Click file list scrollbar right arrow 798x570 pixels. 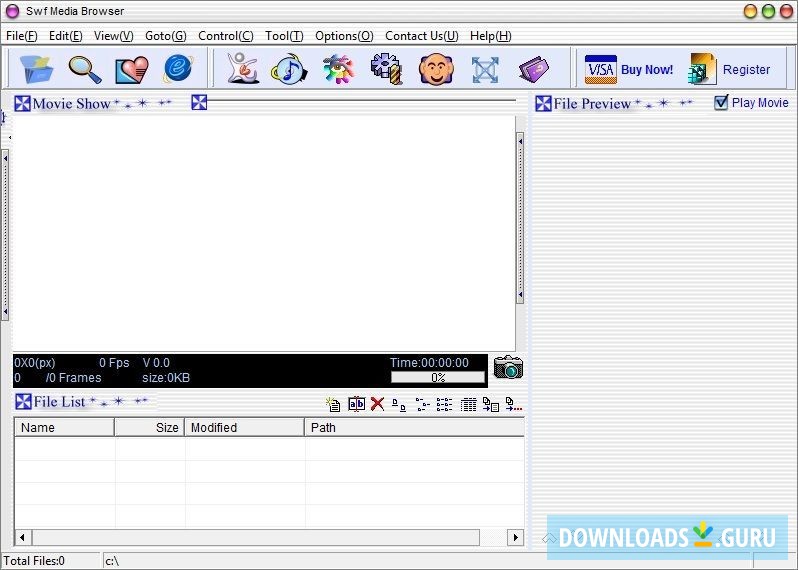coord(516,537)
